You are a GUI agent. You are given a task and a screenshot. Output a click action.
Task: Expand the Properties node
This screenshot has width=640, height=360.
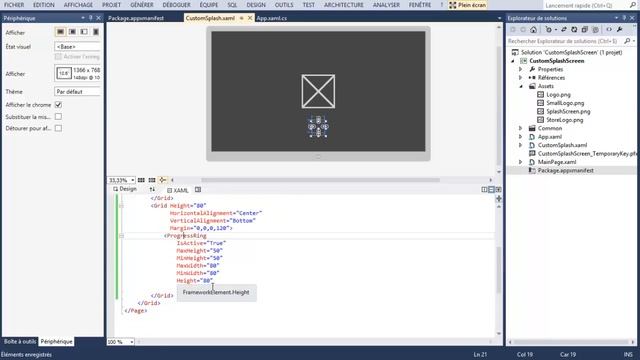(x=520, y=69)
